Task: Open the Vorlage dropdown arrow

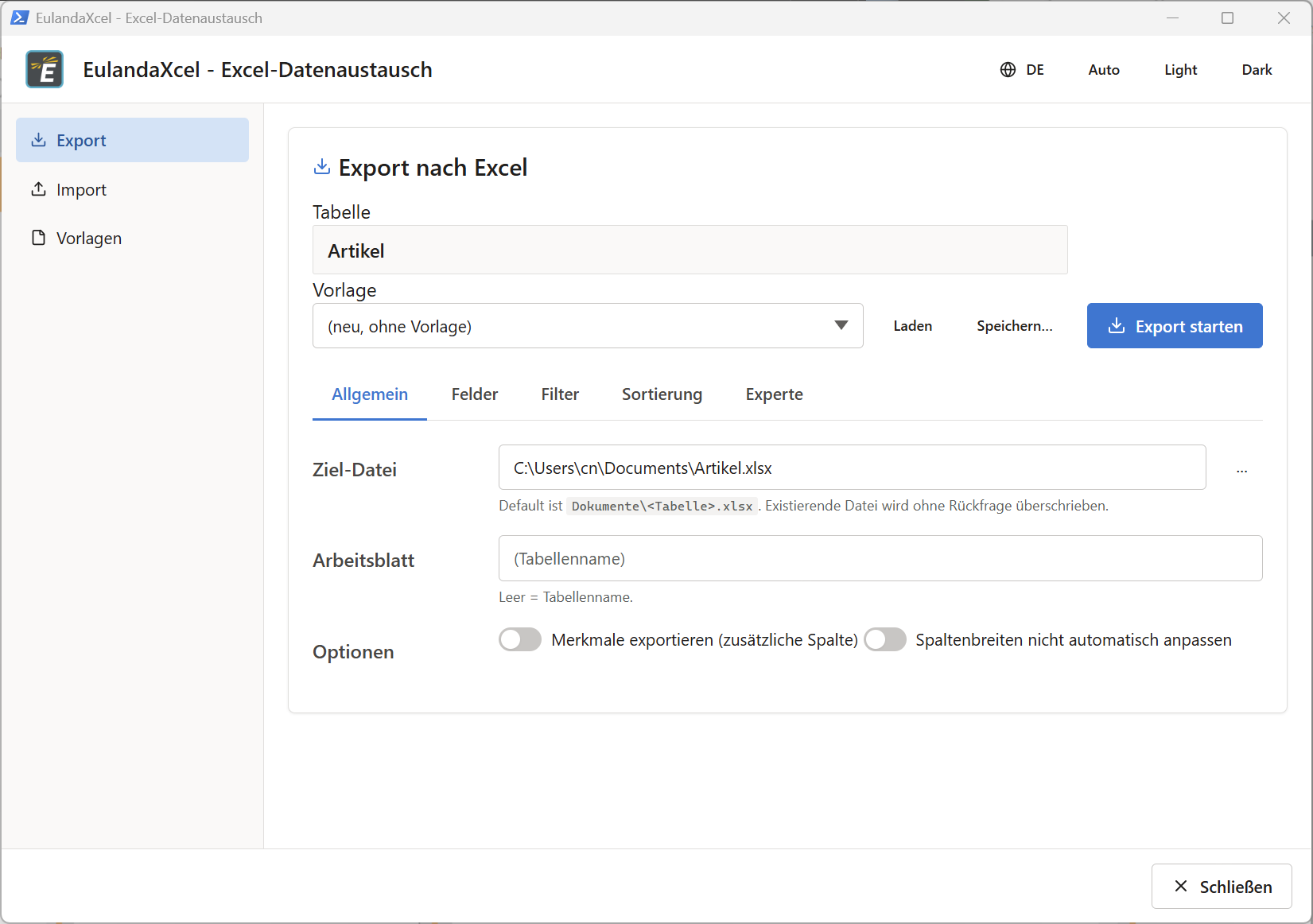Action: click(841, 325)
